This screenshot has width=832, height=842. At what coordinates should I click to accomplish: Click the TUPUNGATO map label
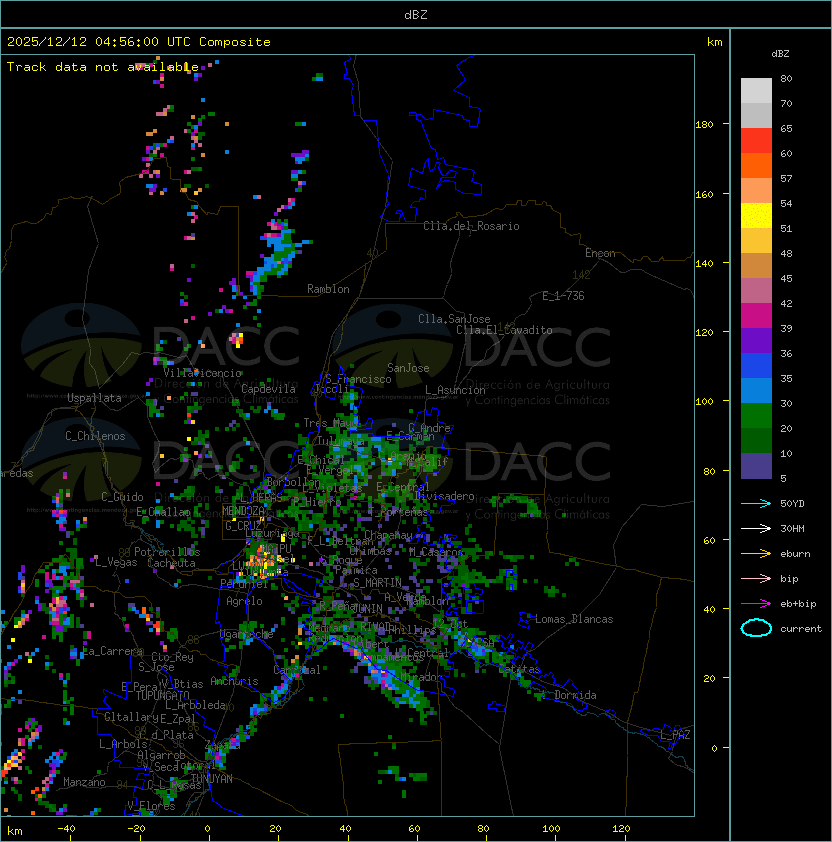(162, 695)
